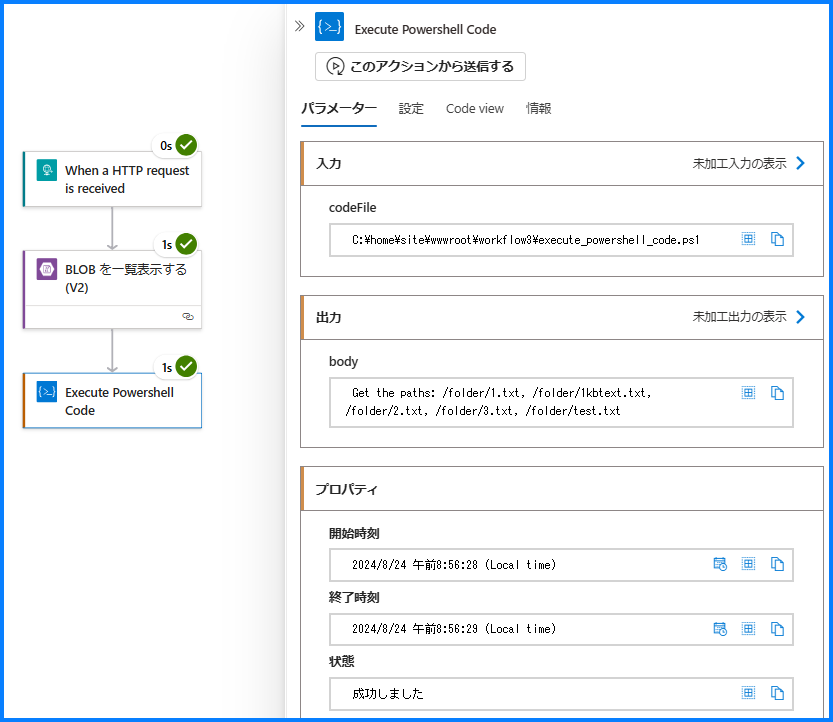Copy the 状態 value
This screenshot has width=833, height=722.
[x=777, y=693]
